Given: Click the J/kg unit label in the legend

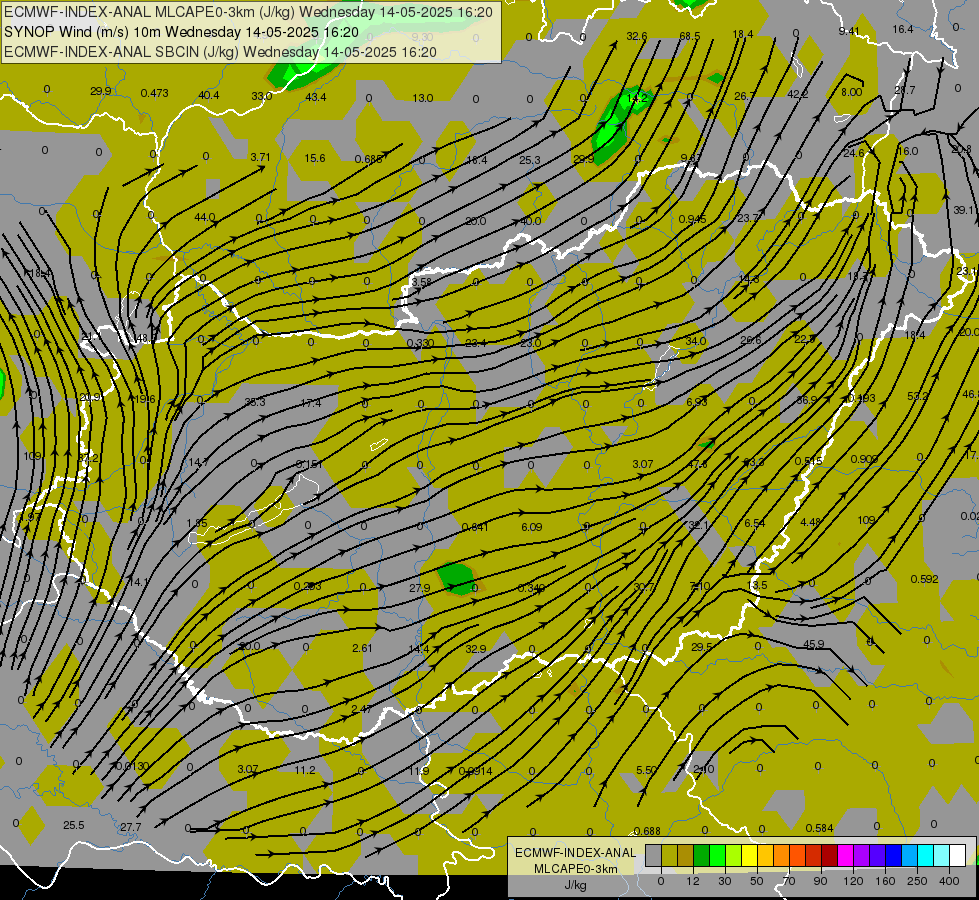Looking at the screenshot, I should tap(575, 885).
